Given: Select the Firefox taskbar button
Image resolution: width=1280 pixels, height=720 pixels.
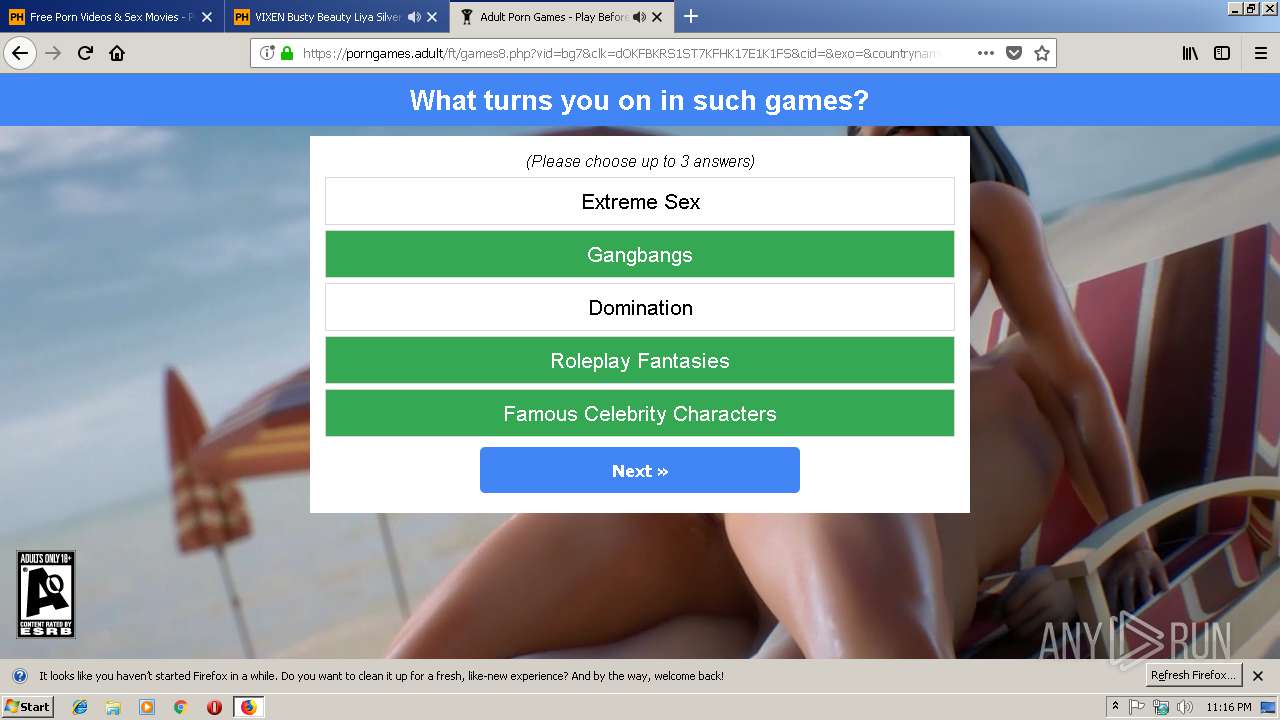Looking at the screenshot, I should tap(248, 707).
